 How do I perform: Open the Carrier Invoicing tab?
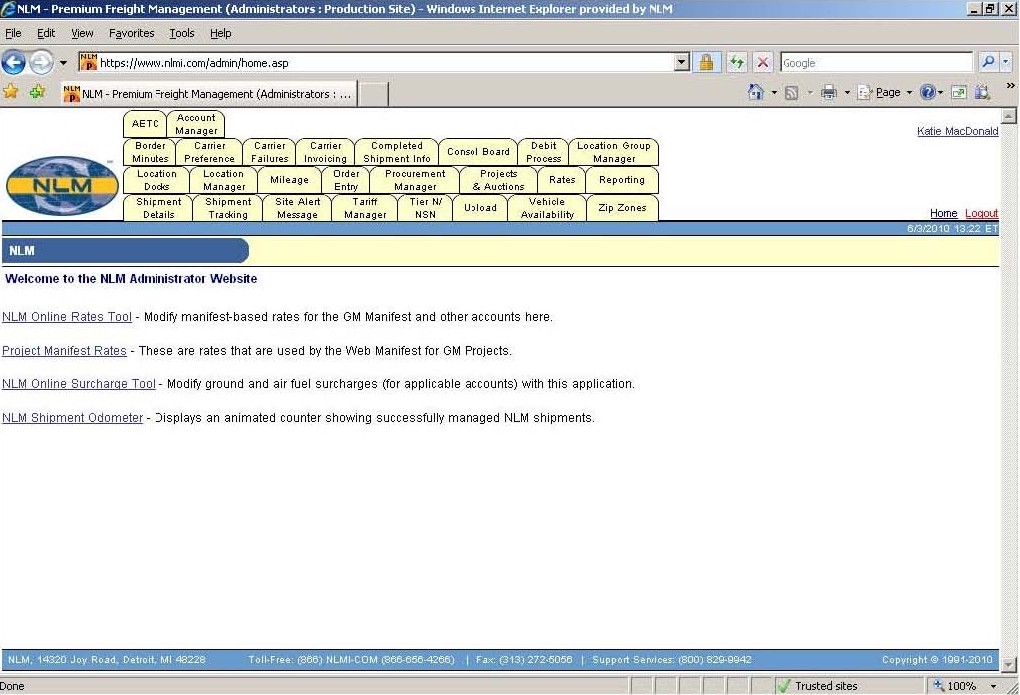coord(325,152)
